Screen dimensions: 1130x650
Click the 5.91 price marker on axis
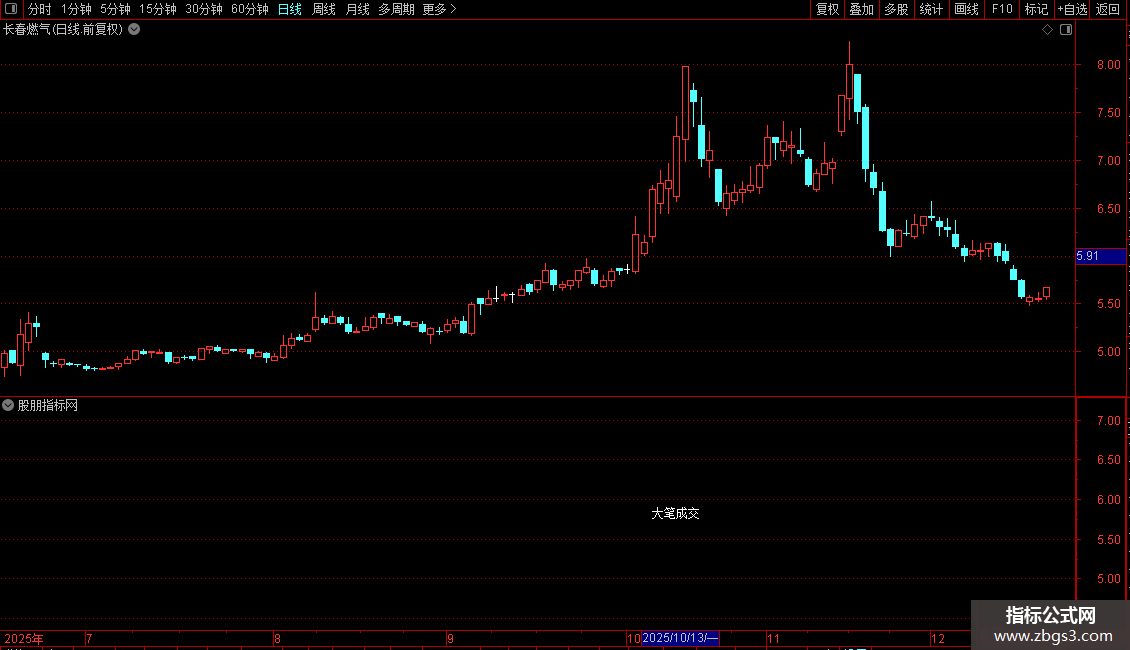(x=1100, y=256)
